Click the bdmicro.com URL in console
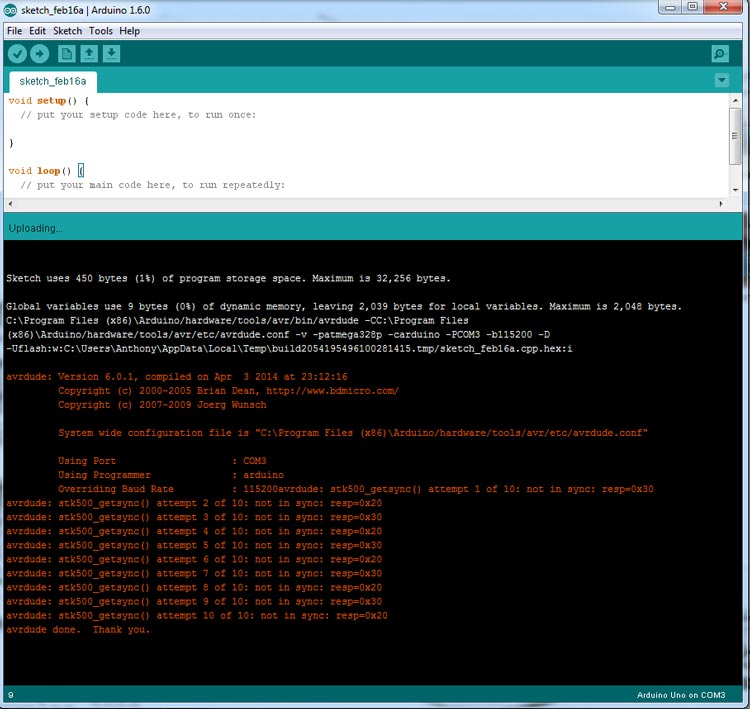Viewport: 750px width, 709px height. click(332, 391)
